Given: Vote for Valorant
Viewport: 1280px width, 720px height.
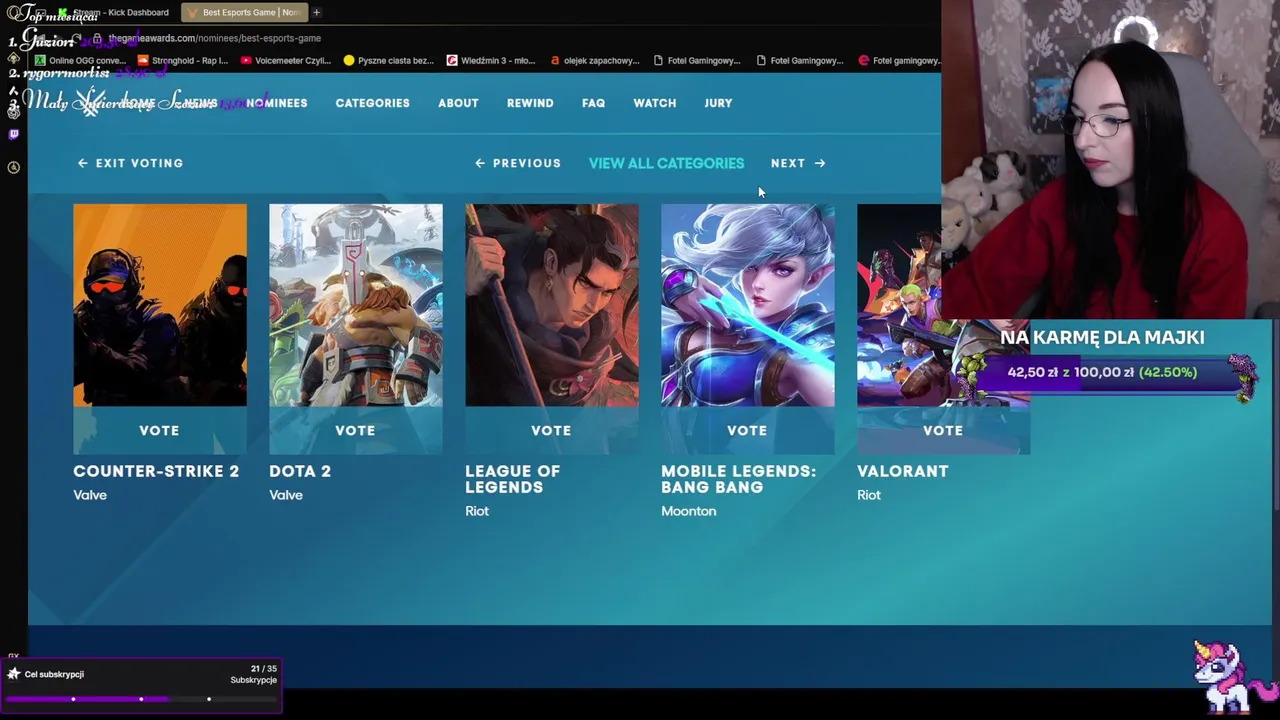Looking at the screenshot, I should 943,430.
